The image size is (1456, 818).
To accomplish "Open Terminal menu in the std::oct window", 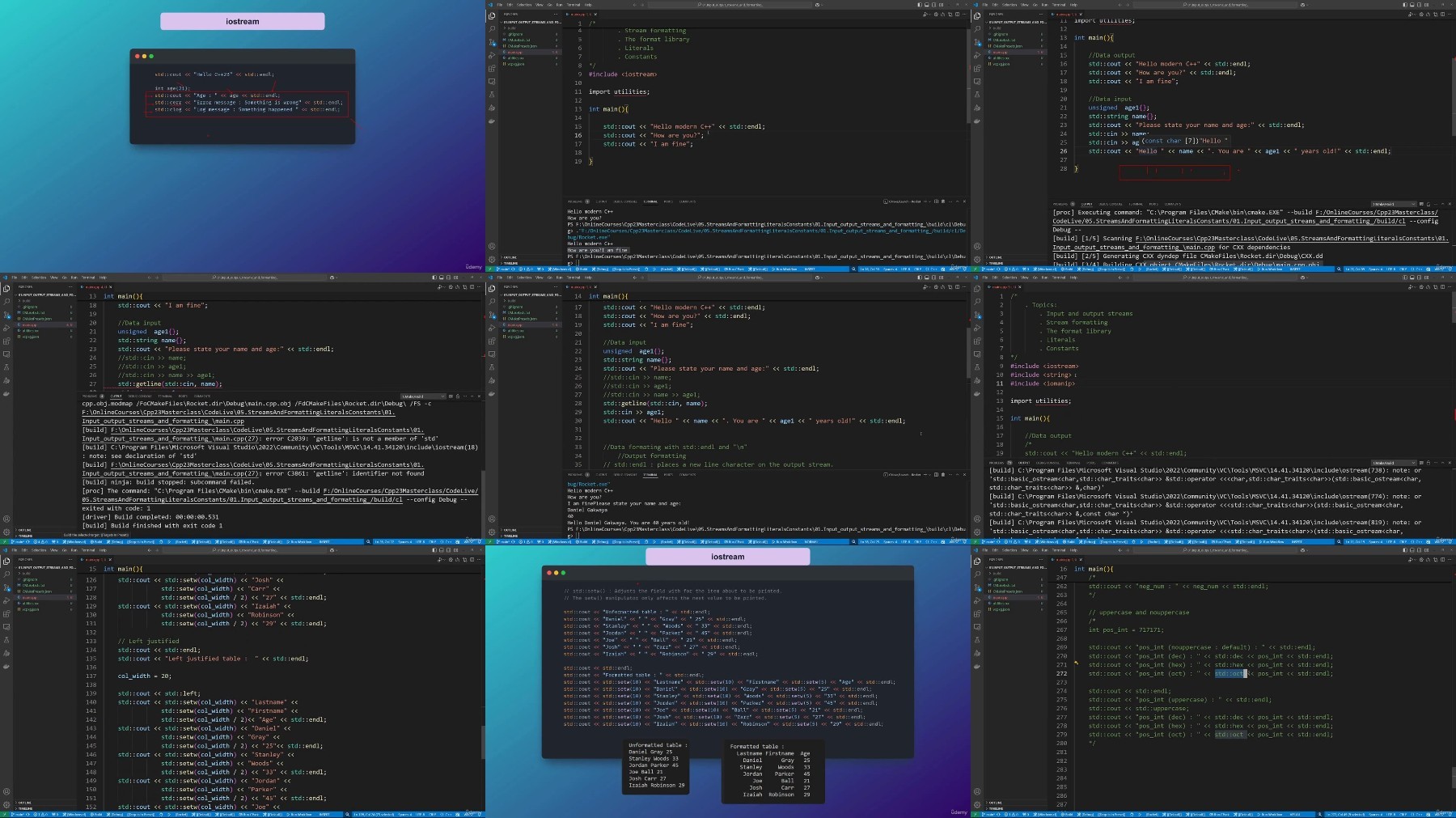I will coord(1059,550).
